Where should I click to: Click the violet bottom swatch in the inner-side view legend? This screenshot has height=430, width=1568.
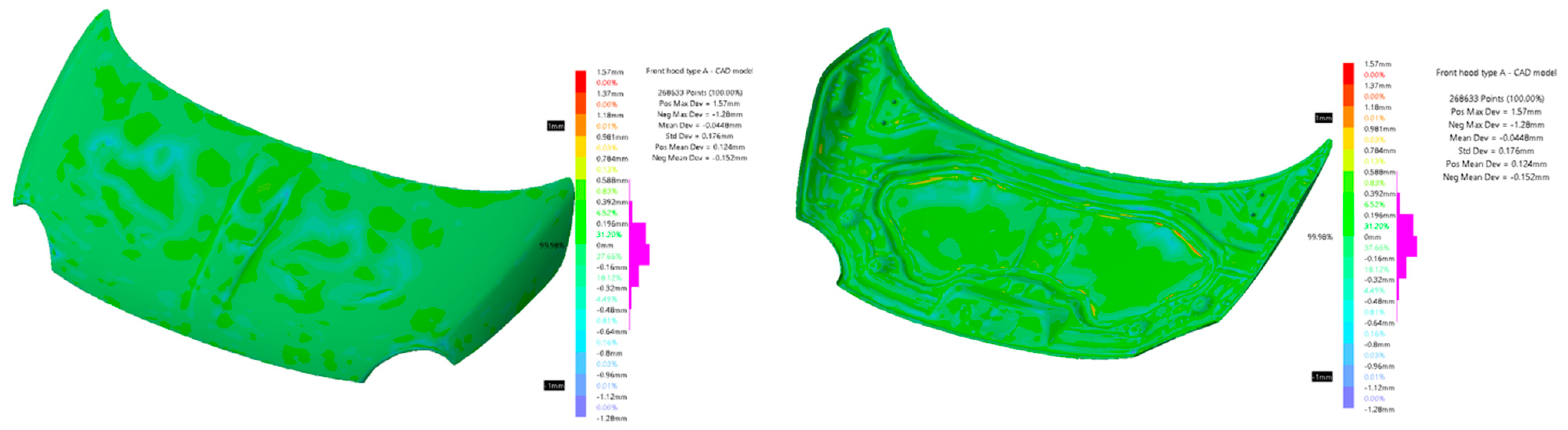click(x=1349, y=397)
